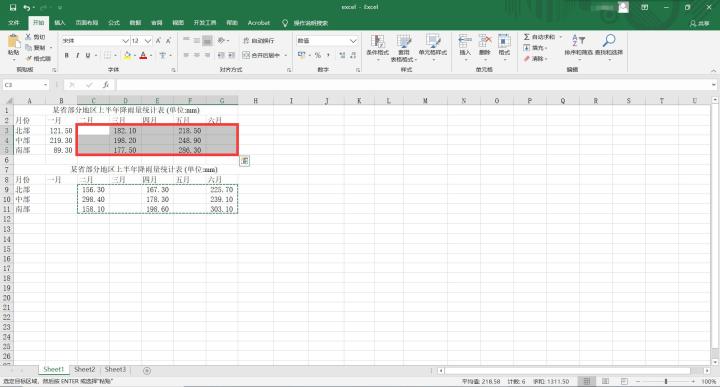Viewport: 720px width, 387px height.
Task: Toggle Wrap Text option
Action: click(259, 41)
